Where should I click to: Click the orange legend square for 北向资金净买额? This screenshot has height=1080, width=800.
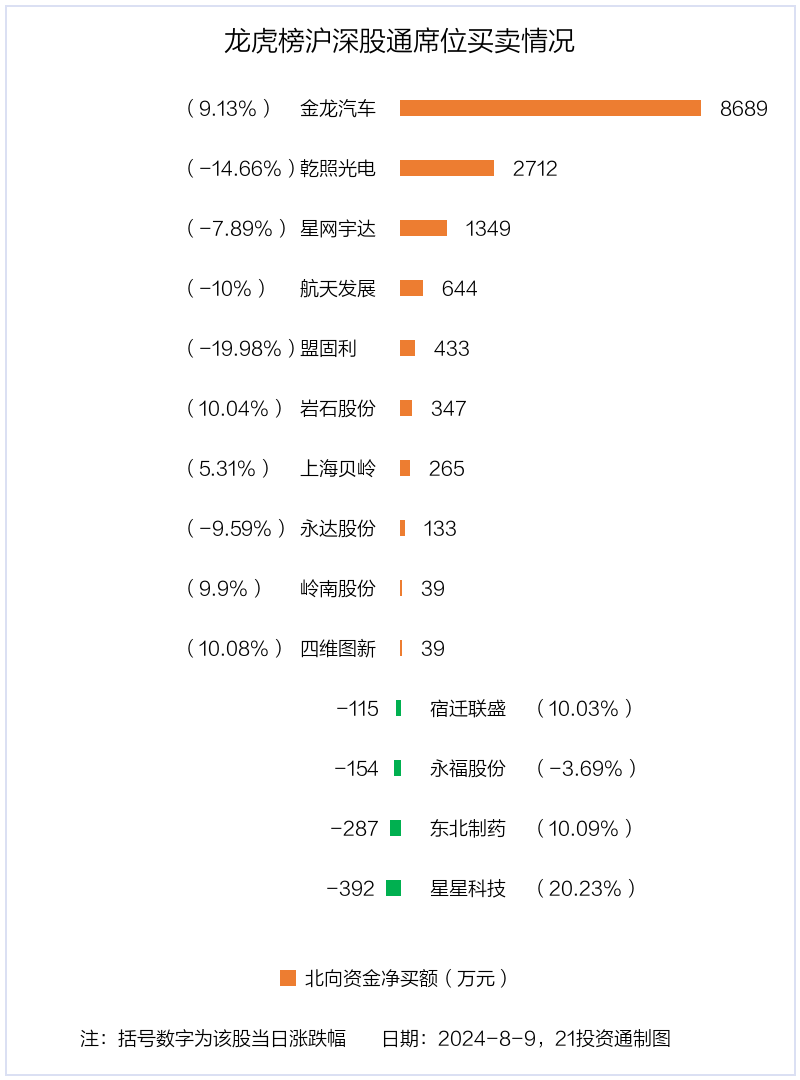click(287, 977)
